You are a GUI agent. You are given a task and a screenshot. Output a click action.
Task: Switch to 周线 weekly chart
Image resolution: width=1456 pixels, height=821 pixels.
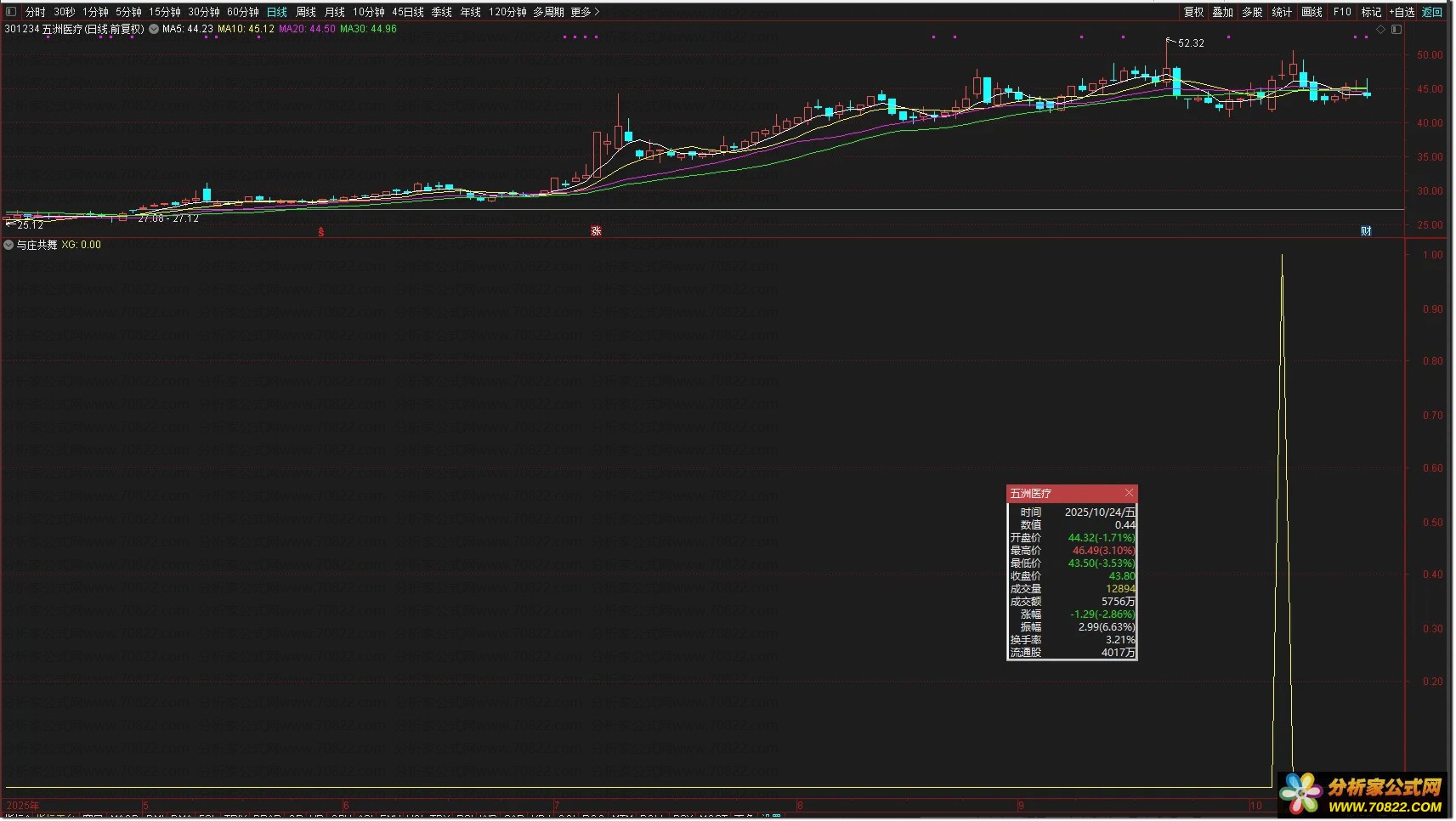306,12
